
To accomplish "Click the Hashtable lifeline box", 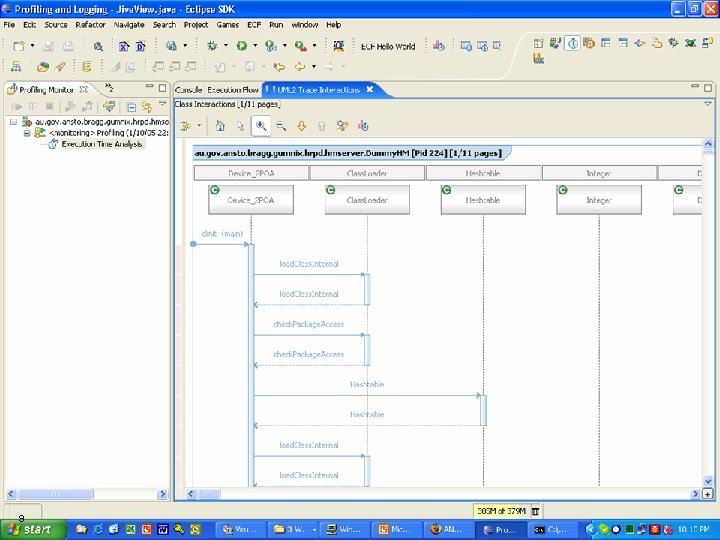I will pos(483,200).
